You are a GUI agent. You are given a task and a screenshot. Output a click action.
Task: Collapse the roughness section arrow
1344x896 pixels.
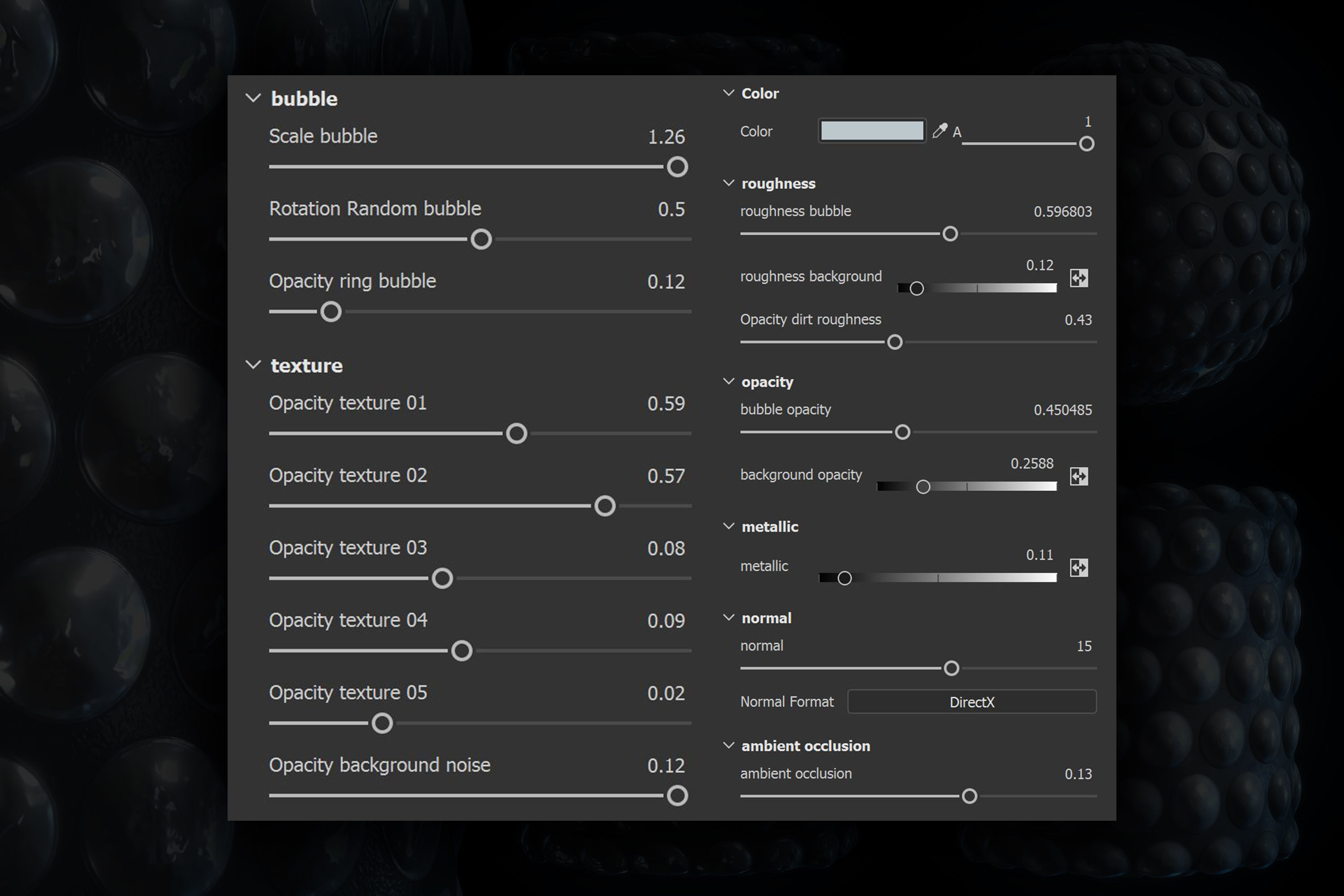pyautogui.click(x=728, y=183)
